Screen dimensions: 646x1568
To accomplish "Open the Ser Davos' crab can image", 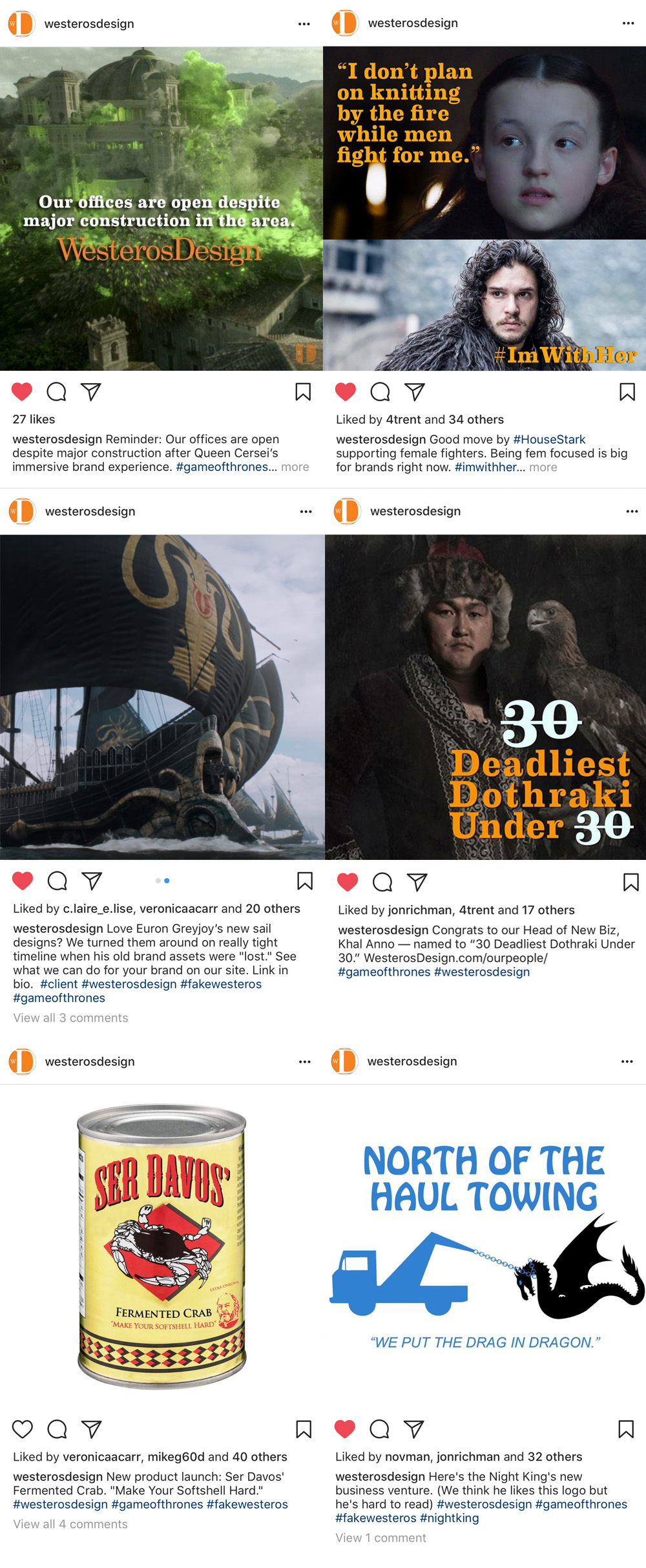I will tap(161, 1246).
